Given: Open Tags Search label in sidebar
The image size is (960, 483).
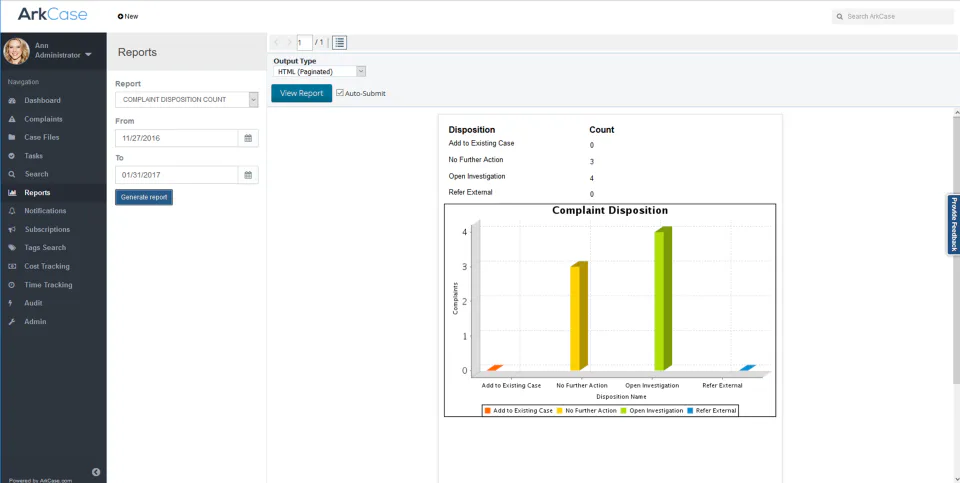Looking at the screenshot, I should tap(45, 248).
